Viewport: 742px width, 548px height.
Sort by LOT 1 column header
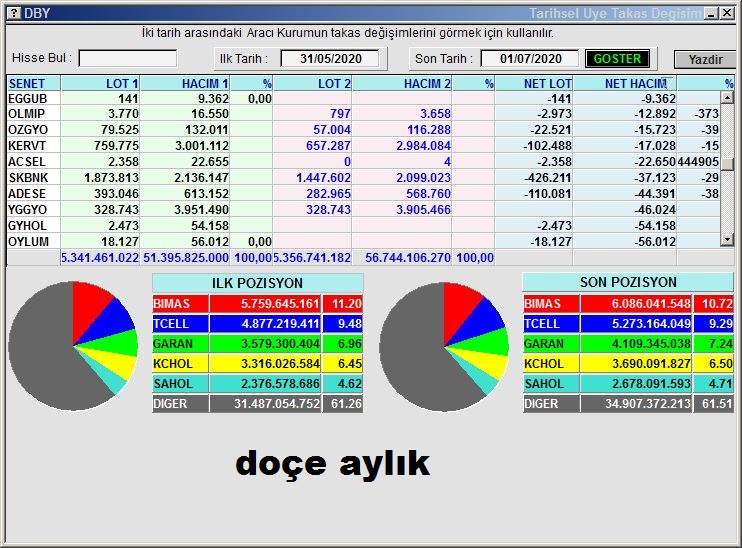pos(100,83)
